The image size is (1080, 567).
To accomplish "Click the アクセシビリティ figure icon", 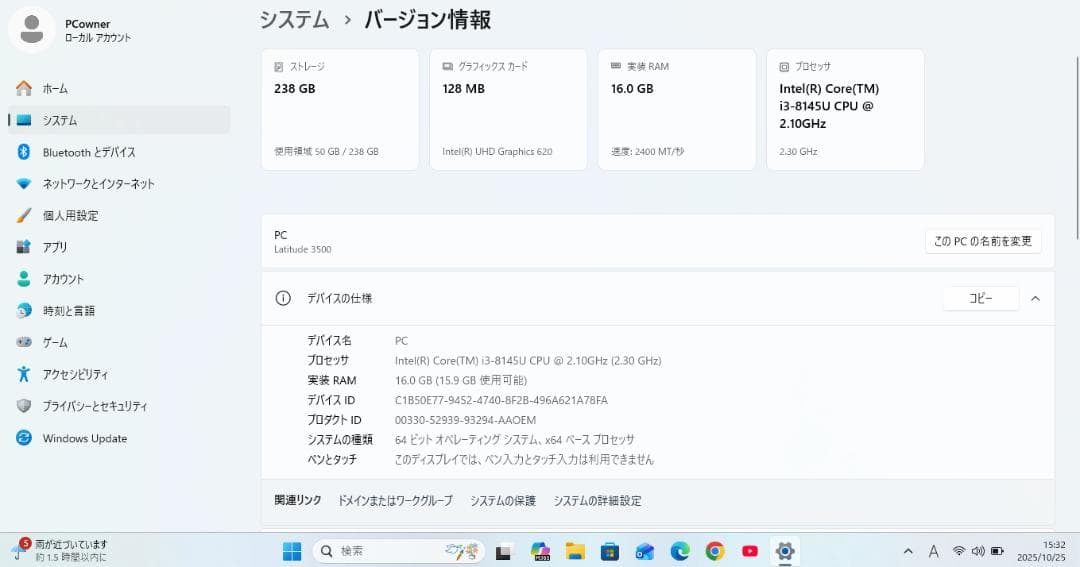I will [x=24, y=374].
